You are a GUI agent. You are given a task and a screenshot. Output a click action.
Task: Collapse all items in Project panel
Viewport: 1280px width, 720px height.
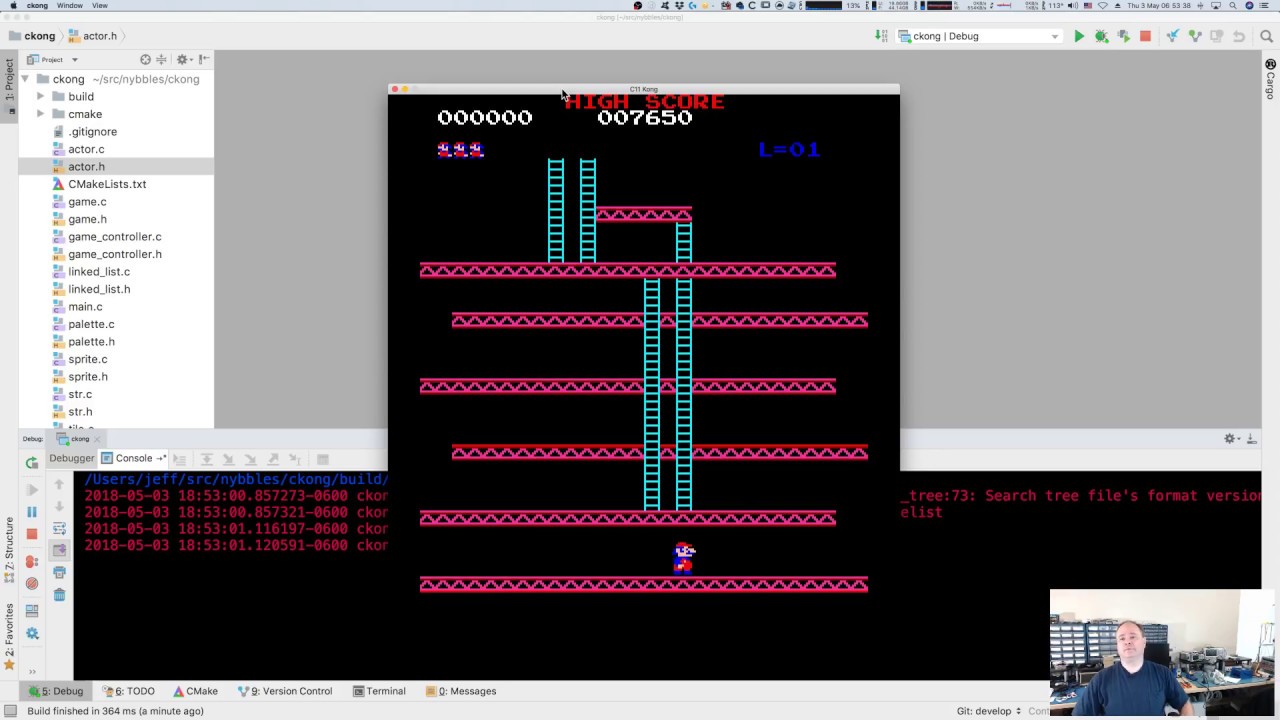(x=160, y=60)
